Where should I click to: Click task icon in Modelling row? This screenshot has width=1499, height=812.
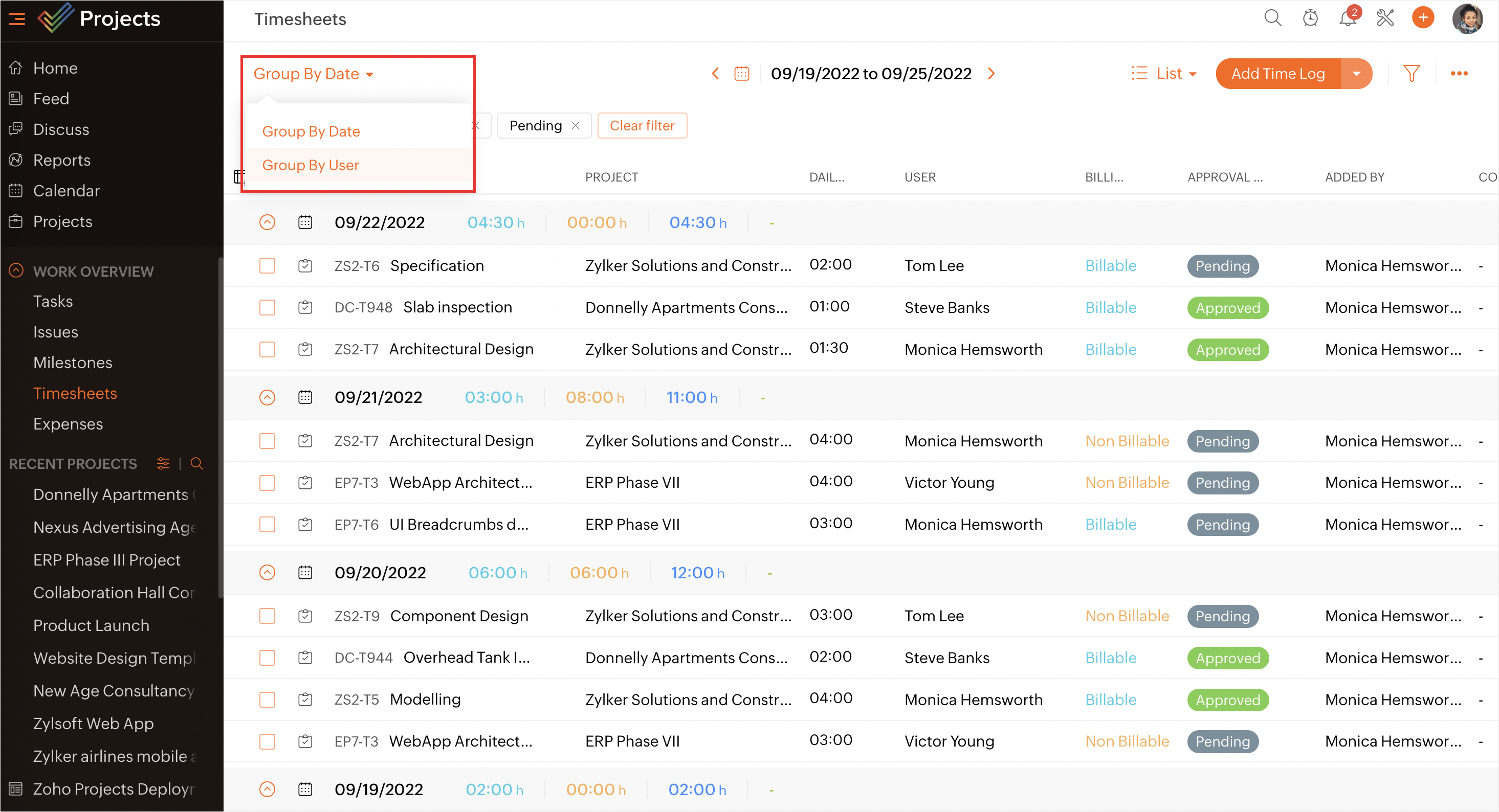click(x=305, y=700)
